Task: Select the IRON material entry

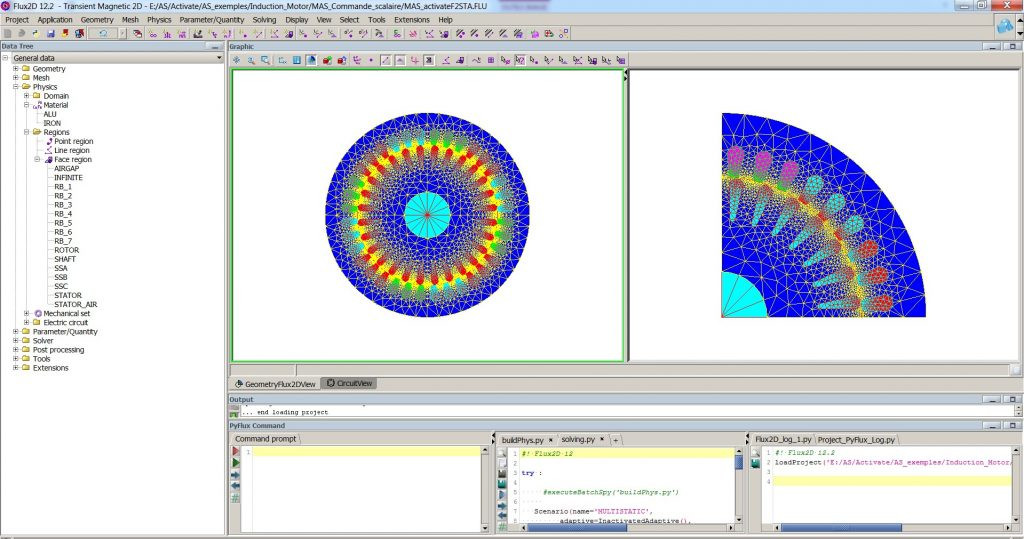Action: 52,123
